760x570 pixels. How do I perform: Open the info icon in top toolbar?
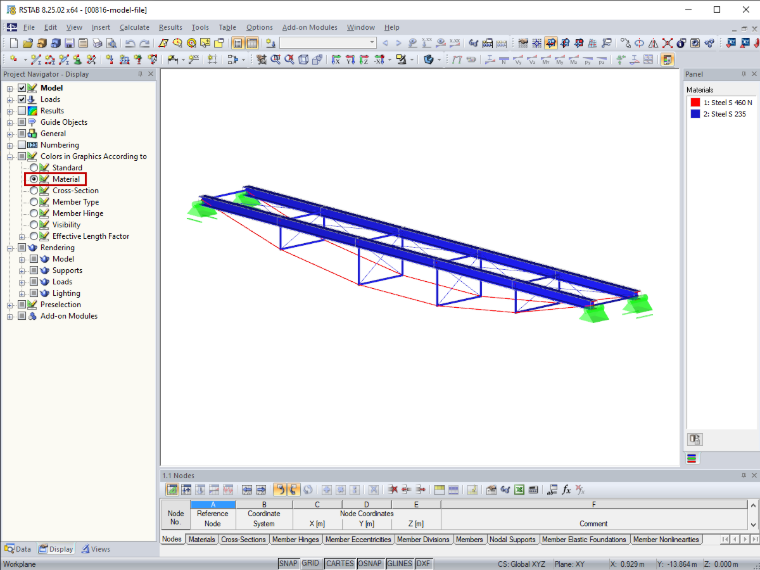(x=681, y=44)
